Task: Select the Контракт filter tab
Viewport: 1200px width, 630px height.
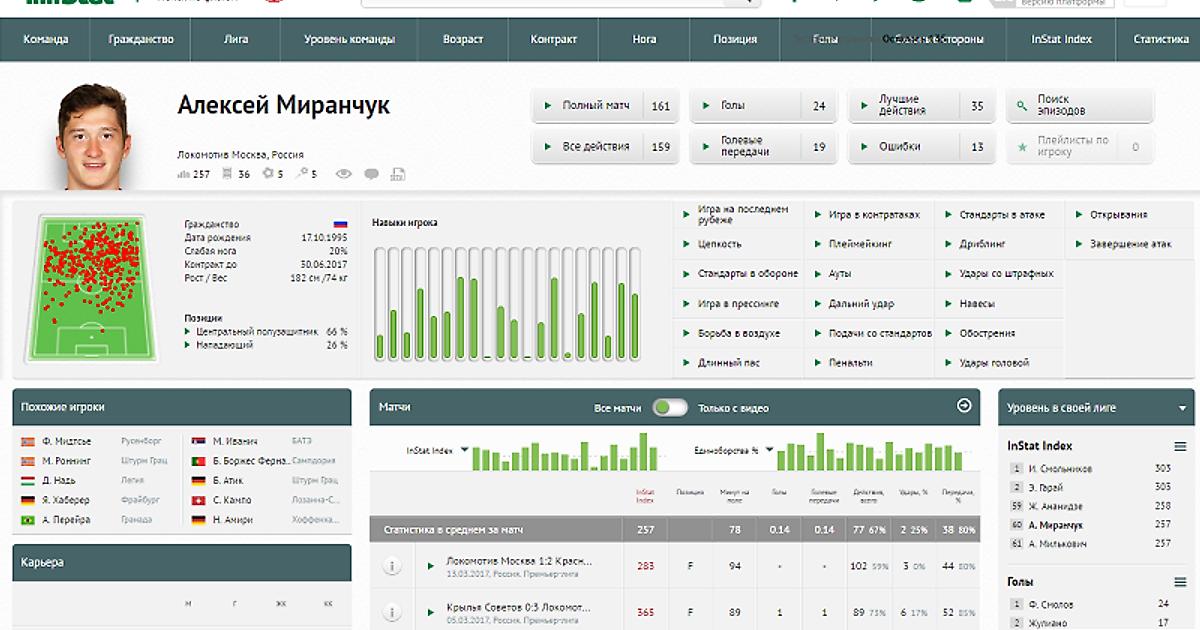Action: tap(554, 40)
